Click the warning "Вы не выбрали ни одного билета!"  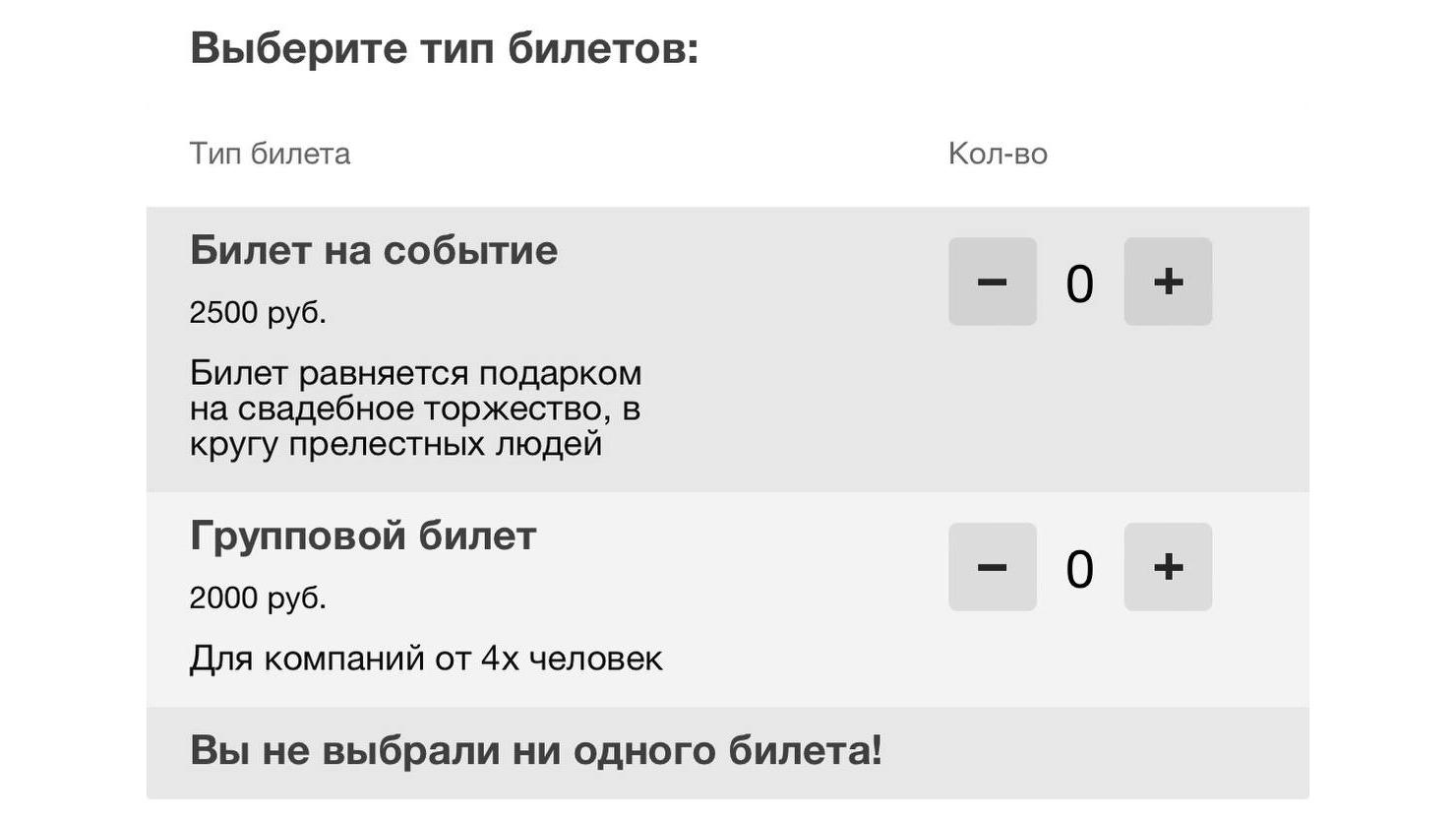tap(536, 751)
